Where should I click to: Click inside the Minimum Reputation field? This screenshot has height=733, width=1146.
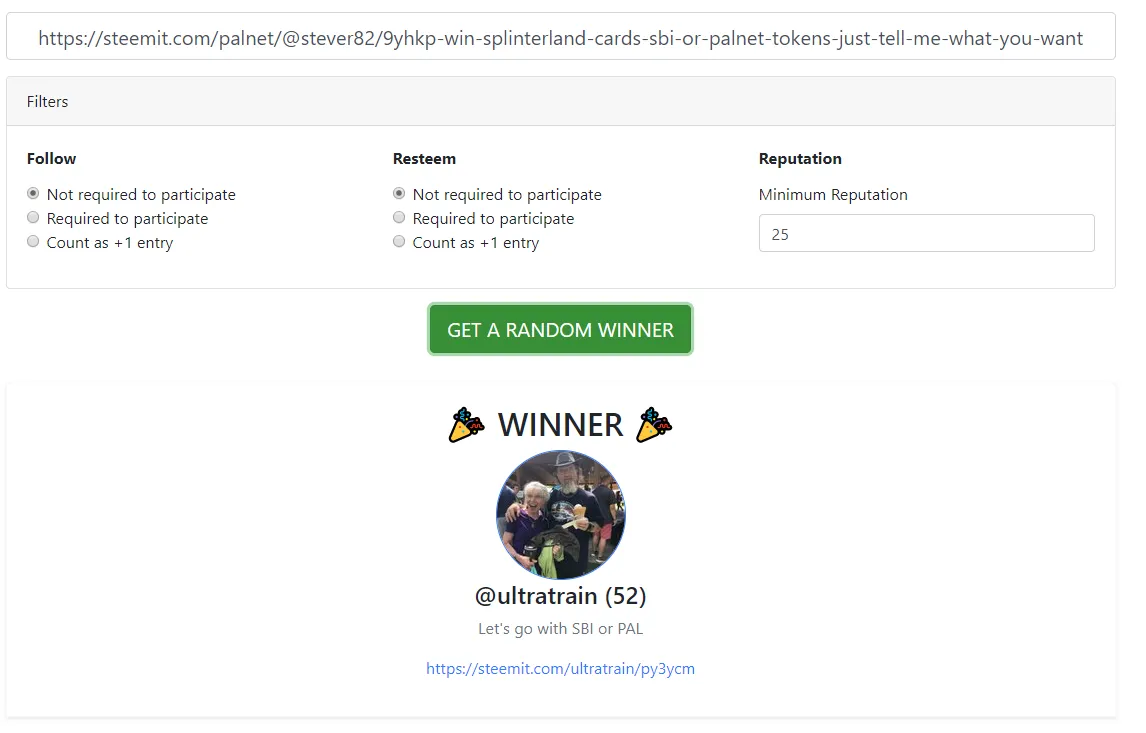point(925,233)
